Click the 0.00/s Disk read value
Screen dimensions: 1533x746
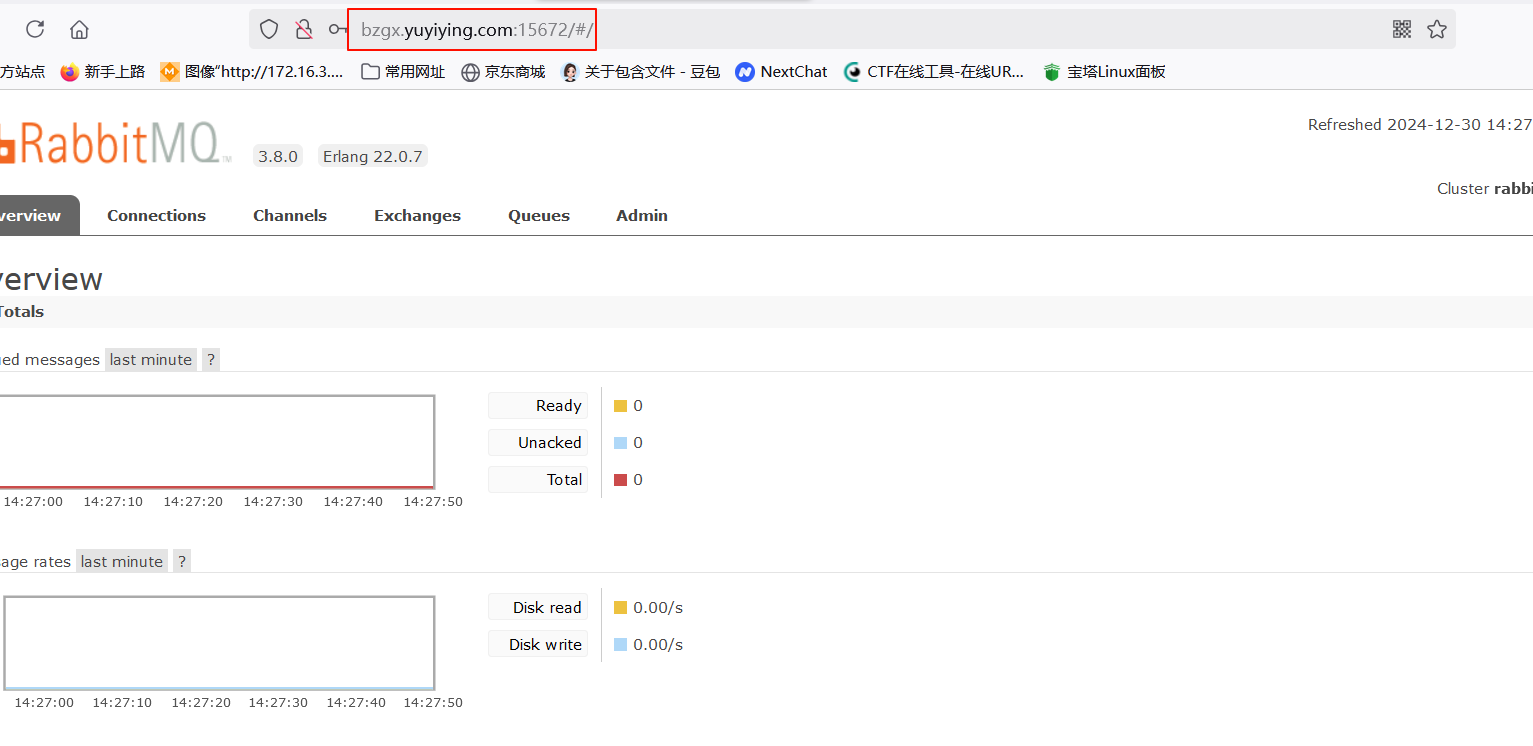(658, 608)
